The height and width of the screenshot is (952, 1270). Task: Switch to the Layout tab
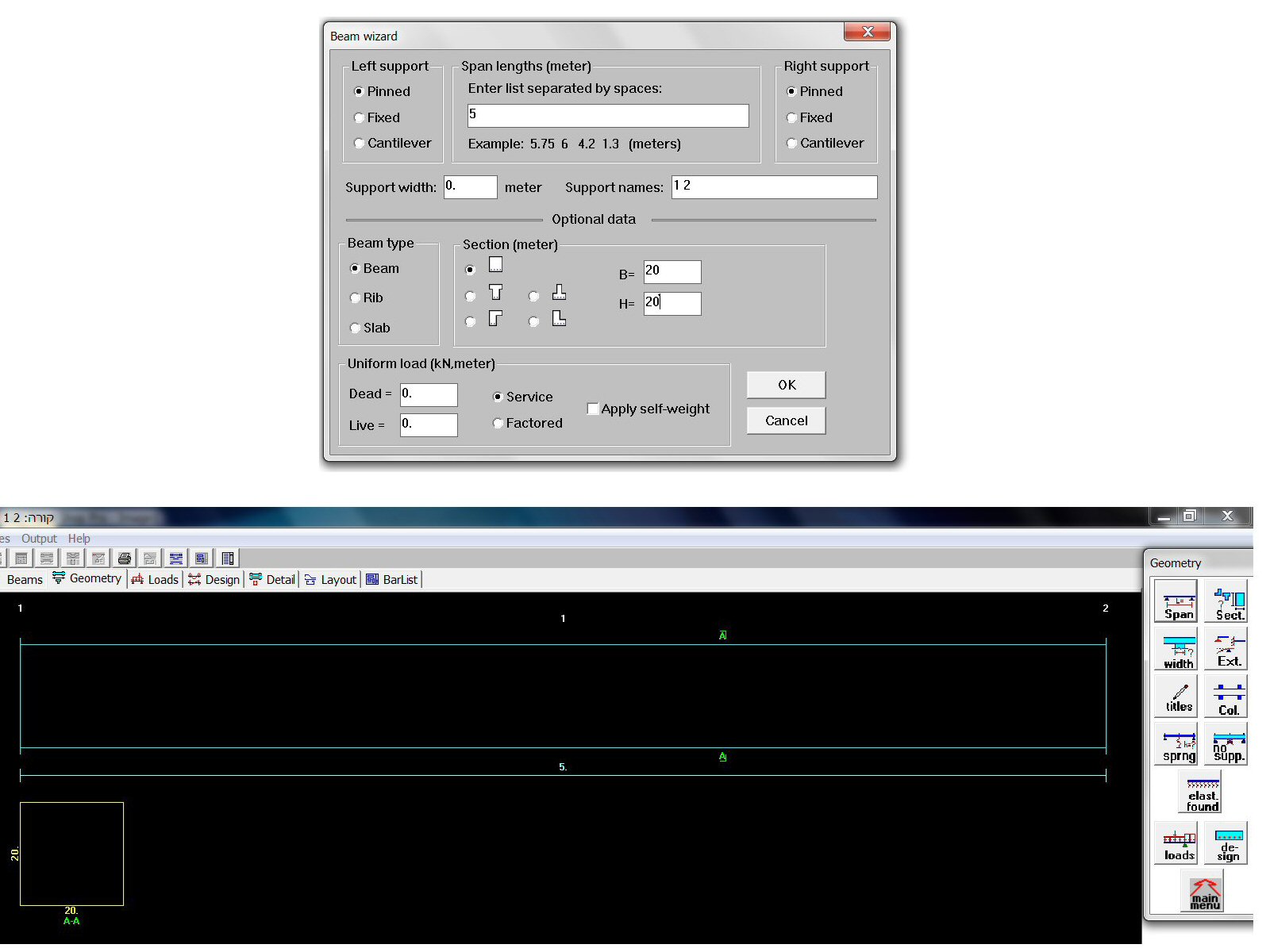coord(330,579)
